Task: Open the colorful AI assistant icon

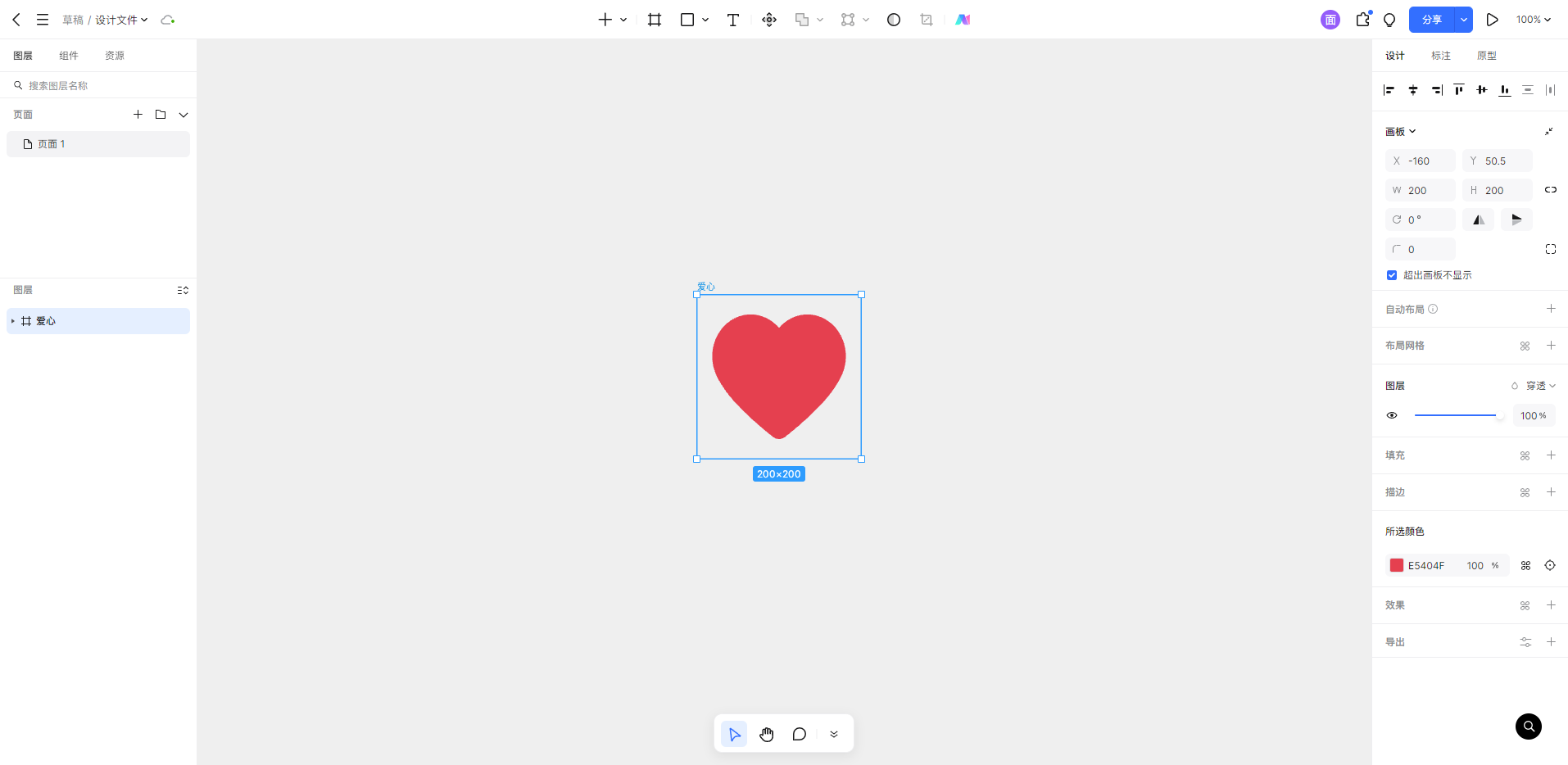Action: coord(963,20)
